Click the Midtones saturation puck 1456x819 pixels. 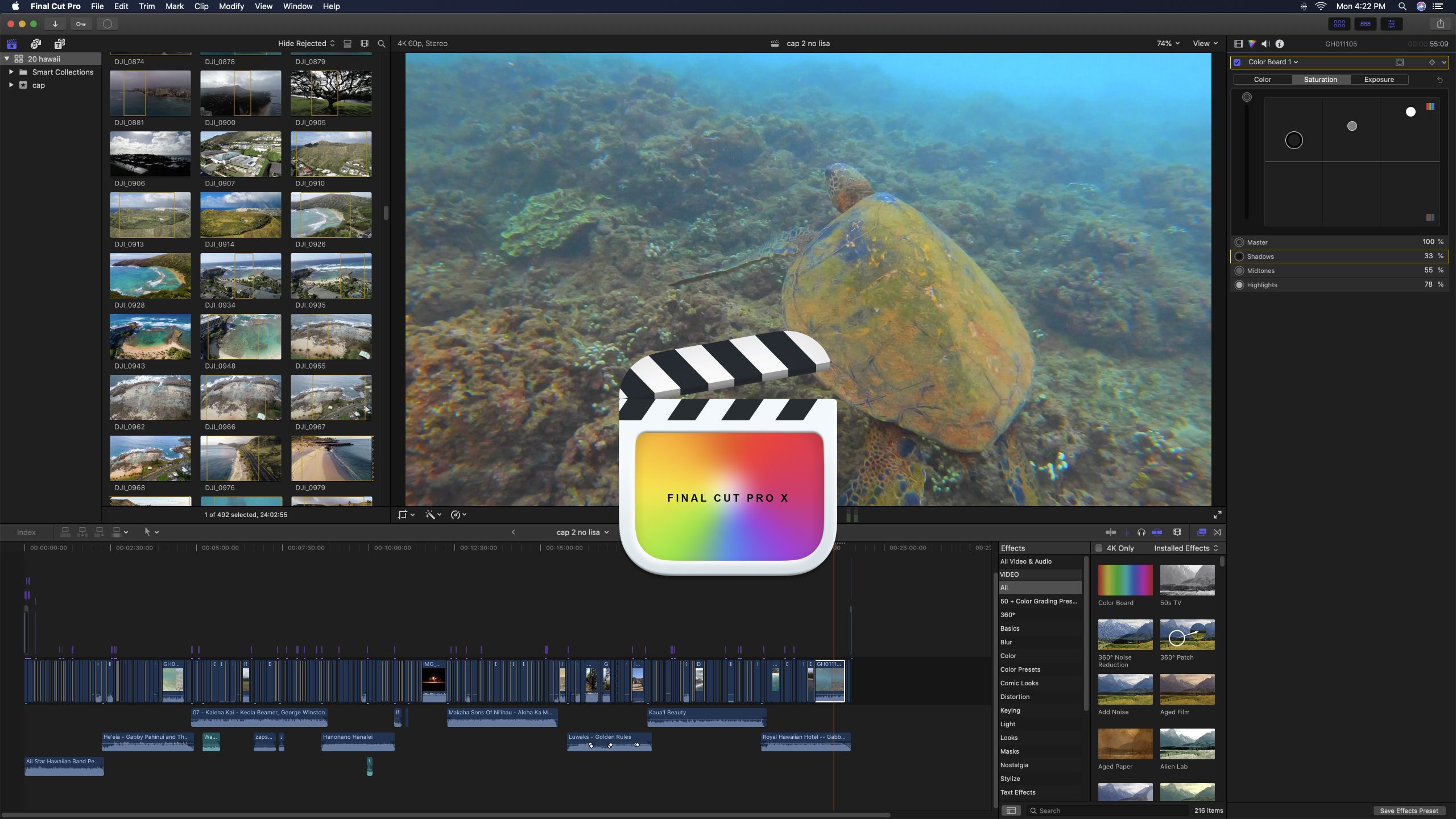pos(1352,126)
